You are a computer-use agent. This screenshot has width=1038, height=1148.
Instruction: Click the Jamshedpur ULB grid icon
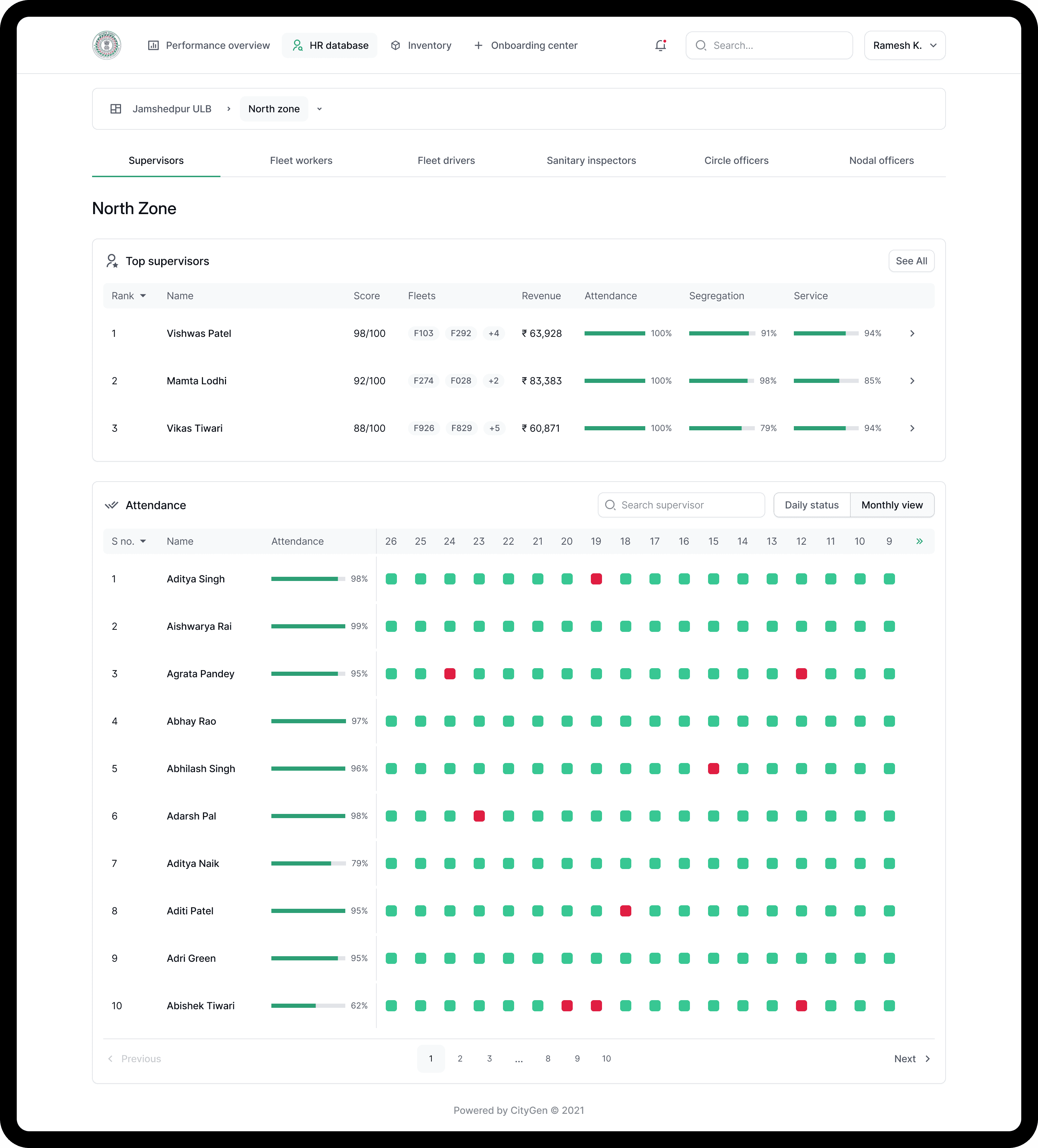pyautogui.click(x=116, y=109)
